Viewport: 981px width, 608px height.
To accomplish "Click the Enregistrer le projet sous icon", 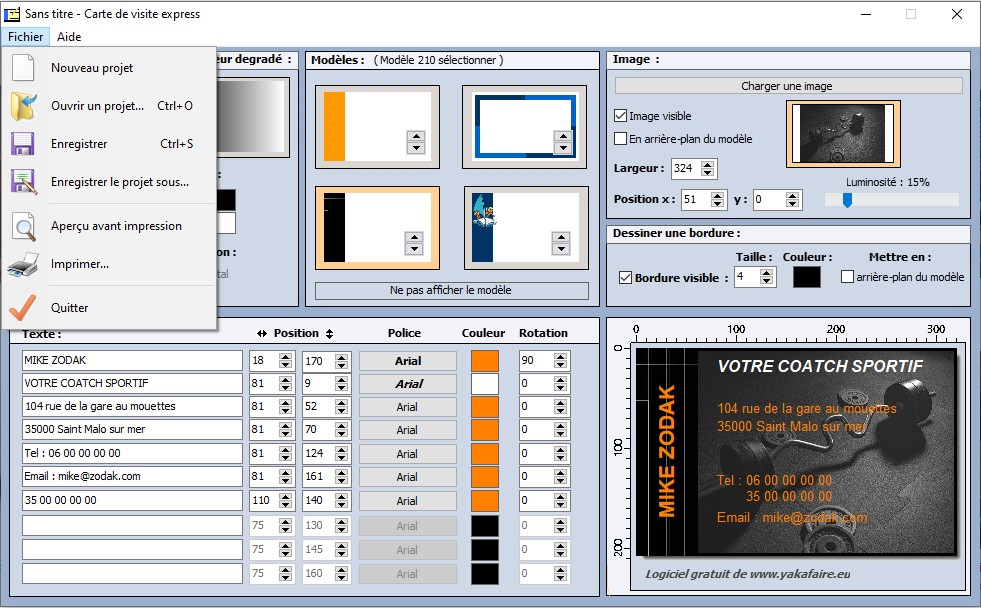I will point(22,182).
